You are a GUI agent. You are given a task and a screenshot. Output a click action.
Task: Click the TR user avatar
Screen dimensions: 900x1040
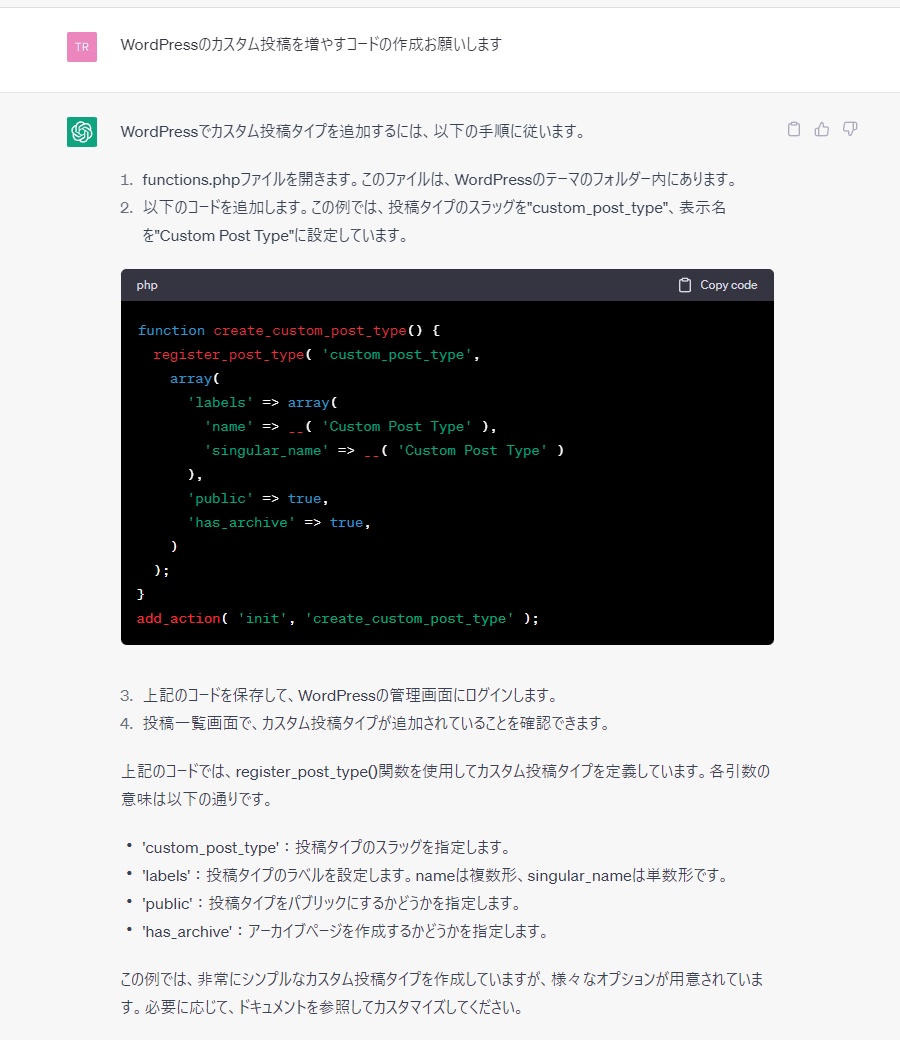82,47
